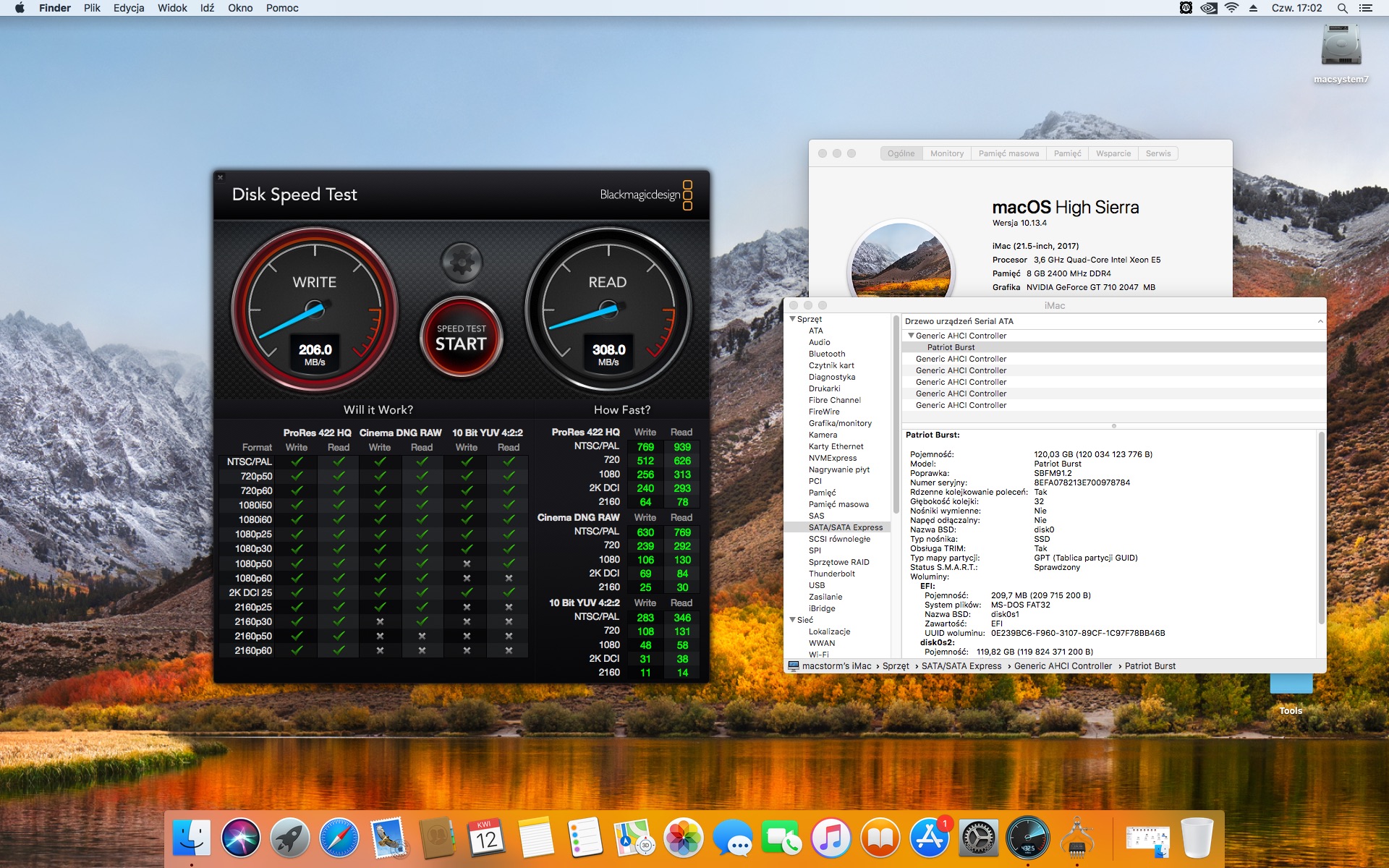The height and width of the screenshot is (868, 1389).
Task: Select Patriot Burst device row
Action: coord(951,347)
